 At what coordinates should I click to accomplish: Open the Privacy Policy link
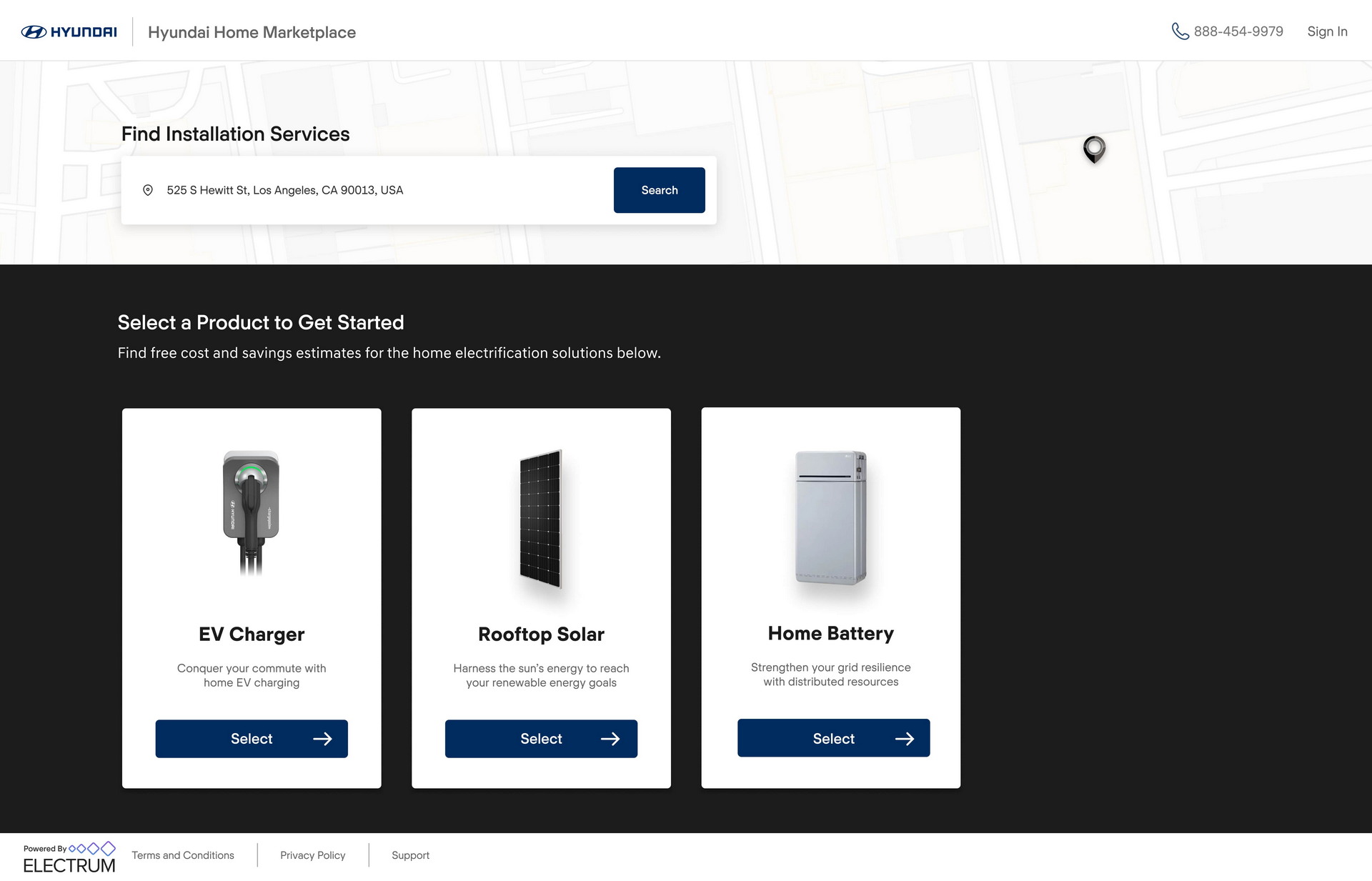pos(312,855)
